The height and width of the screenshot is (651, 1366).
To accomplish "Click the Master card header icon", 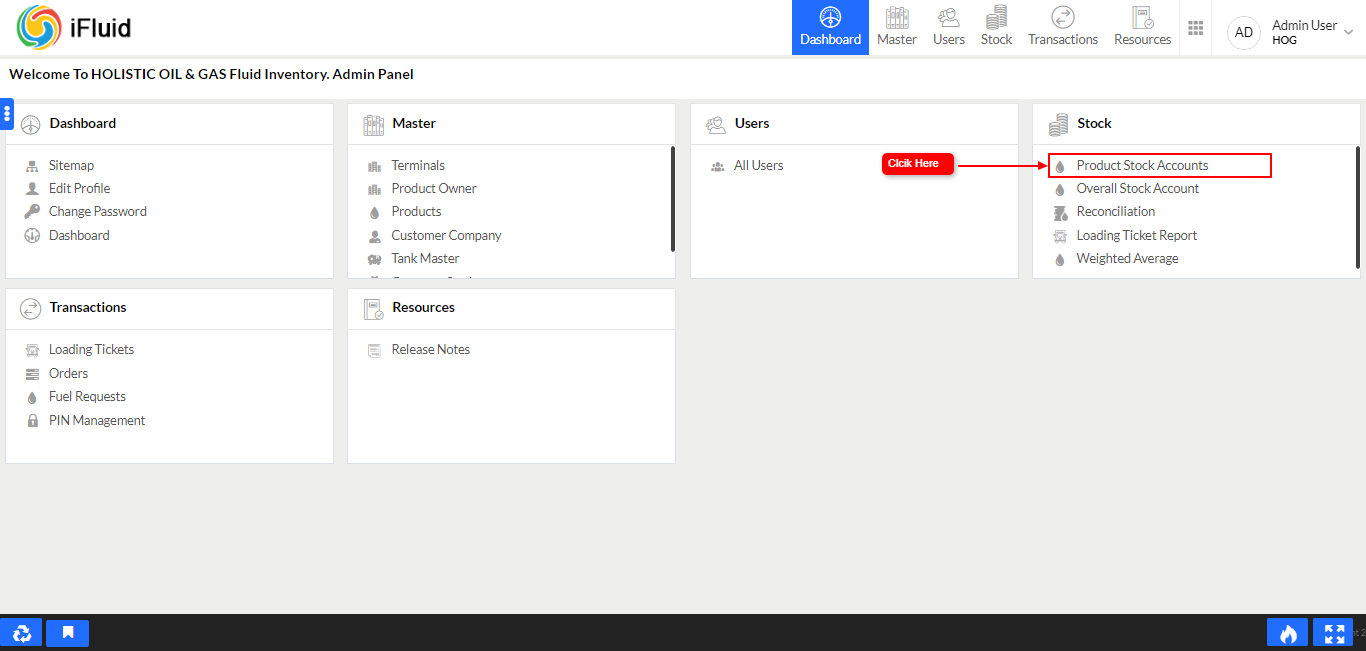I will 373,124.
